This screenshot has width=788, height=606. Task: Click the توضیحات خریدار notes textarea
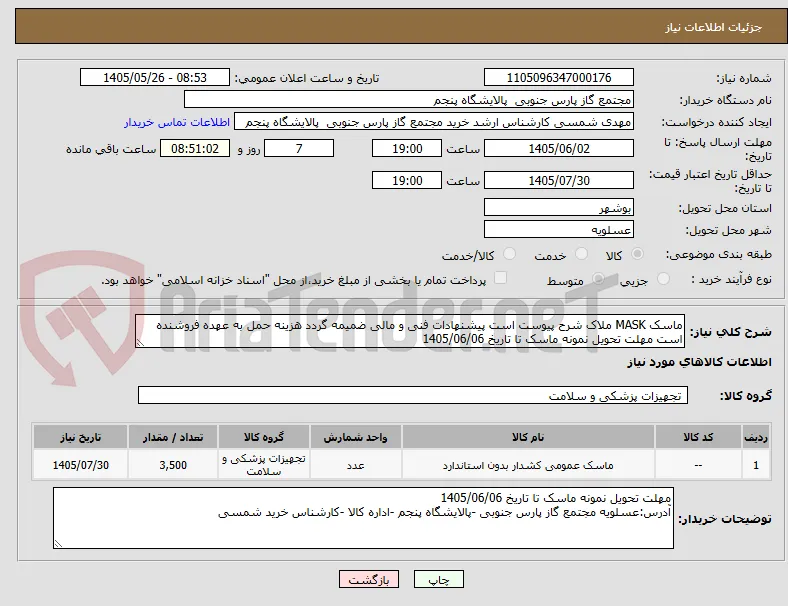pyautogui.click(x=363, y=518)
